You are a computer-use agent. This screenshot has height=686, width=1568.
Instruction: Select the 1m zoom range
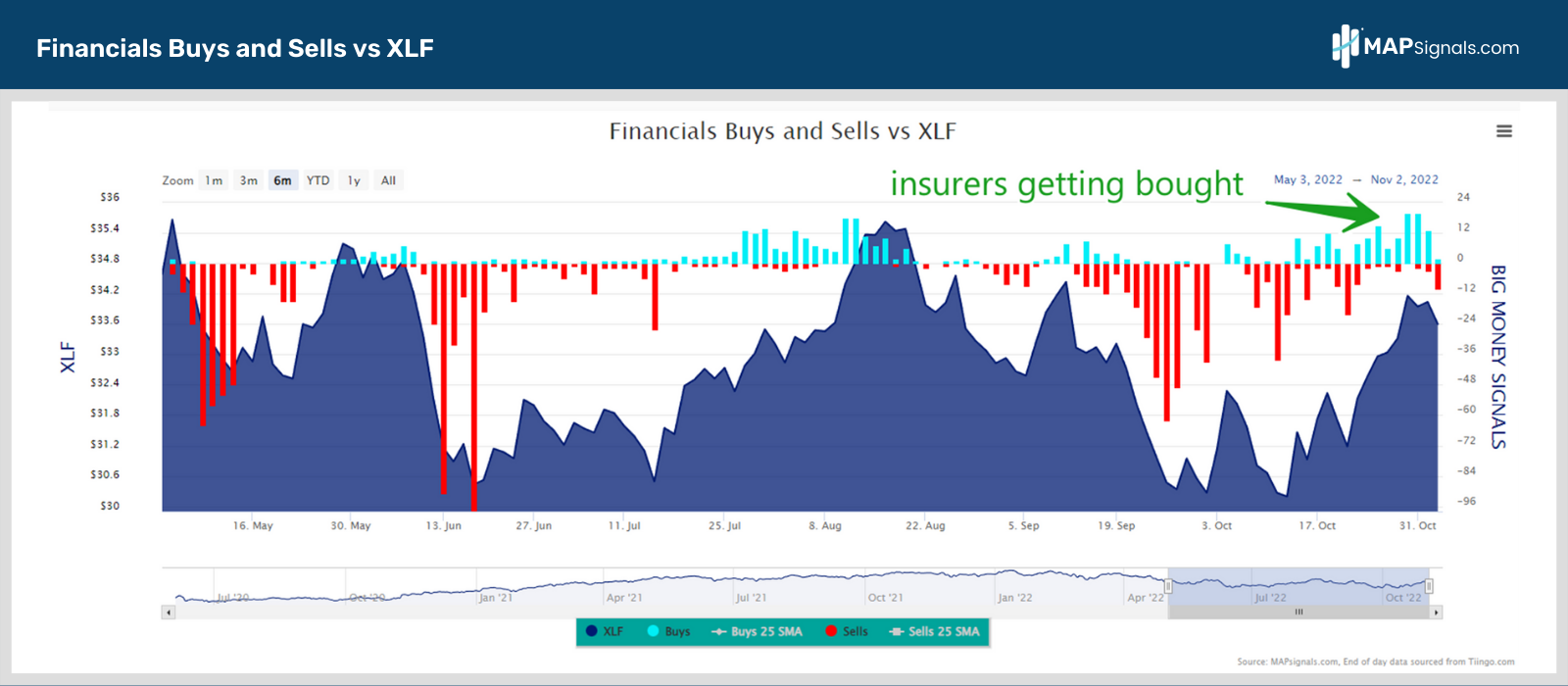pyautogui.click(x=214, y=180)
